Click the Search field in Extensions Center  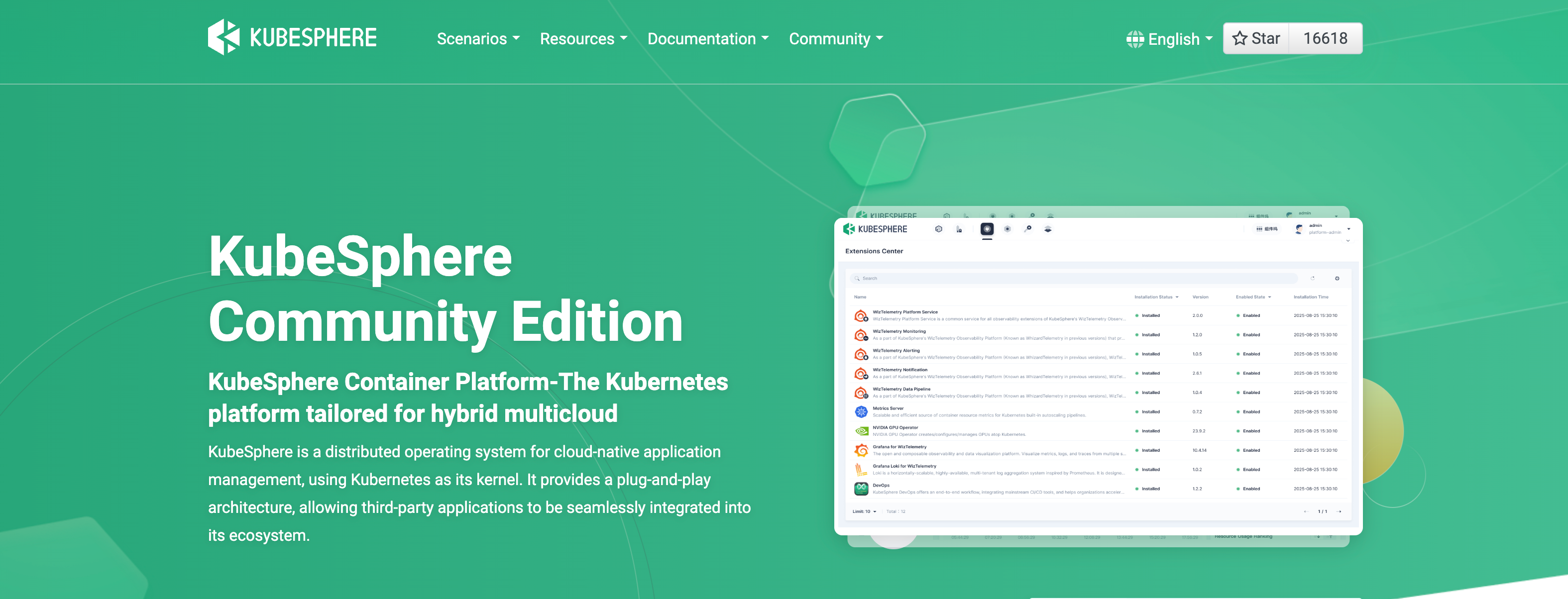coord(1073,279)
